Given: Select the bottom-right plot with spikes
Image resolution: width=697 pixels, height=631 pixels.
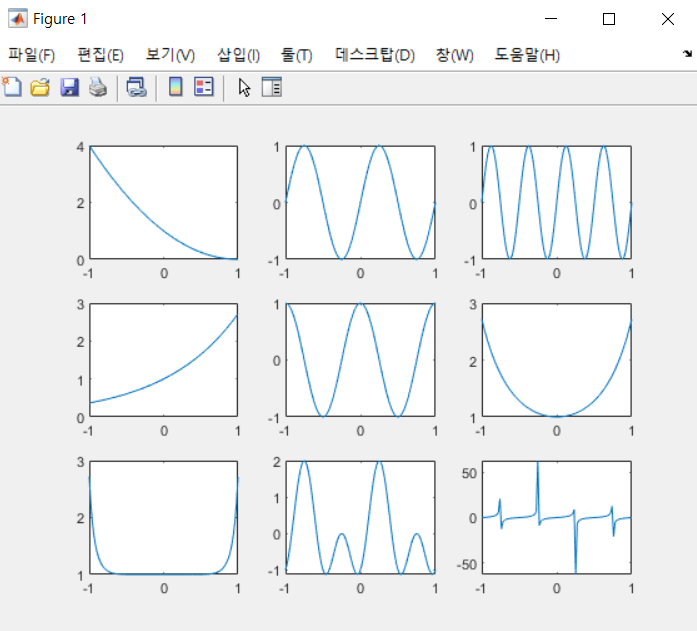Looking at the screenshot, I should tap(557, 518).
